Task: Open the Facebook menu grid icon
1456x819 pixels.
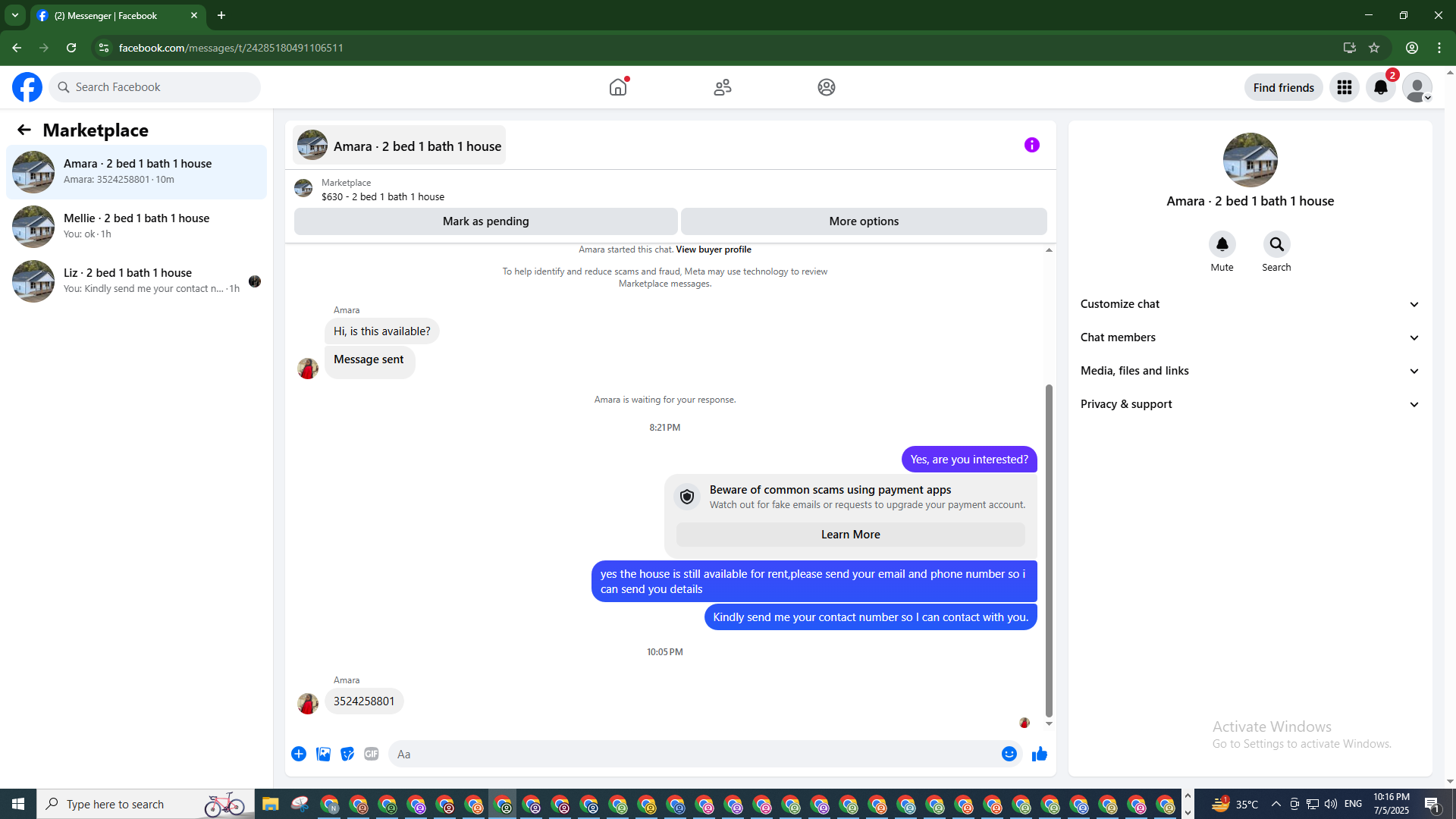Action: coord(1345,87)
